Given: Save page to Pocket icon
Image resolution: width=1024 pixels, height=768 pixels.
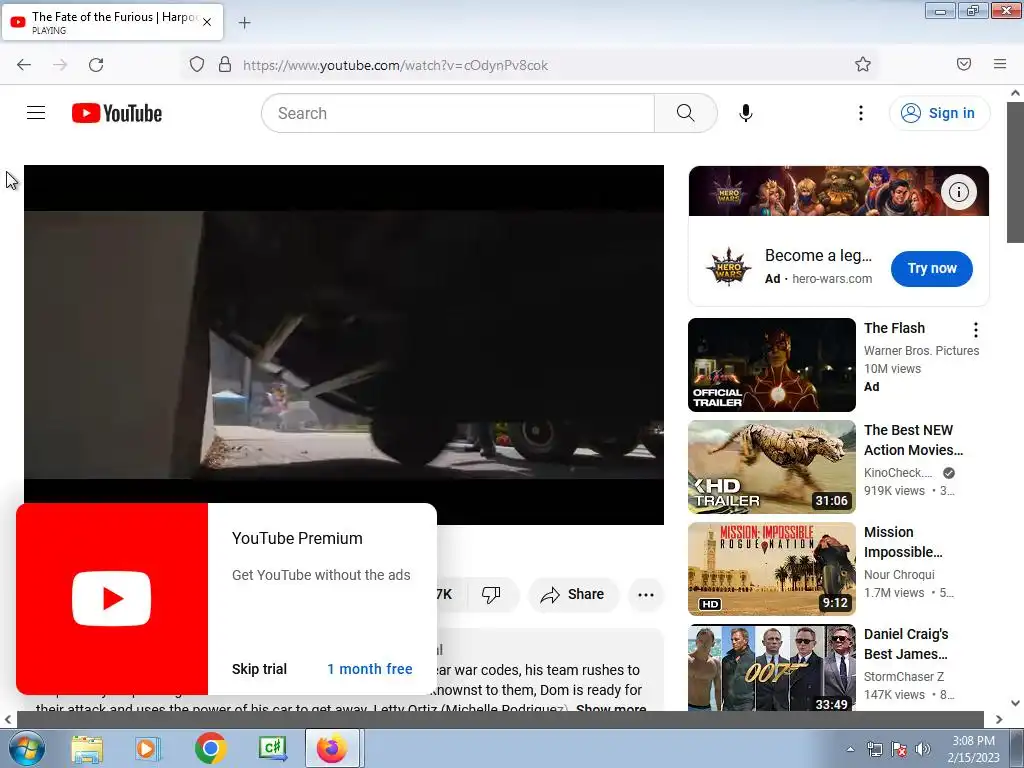Looking at the screenshot, I should [963, 64].
